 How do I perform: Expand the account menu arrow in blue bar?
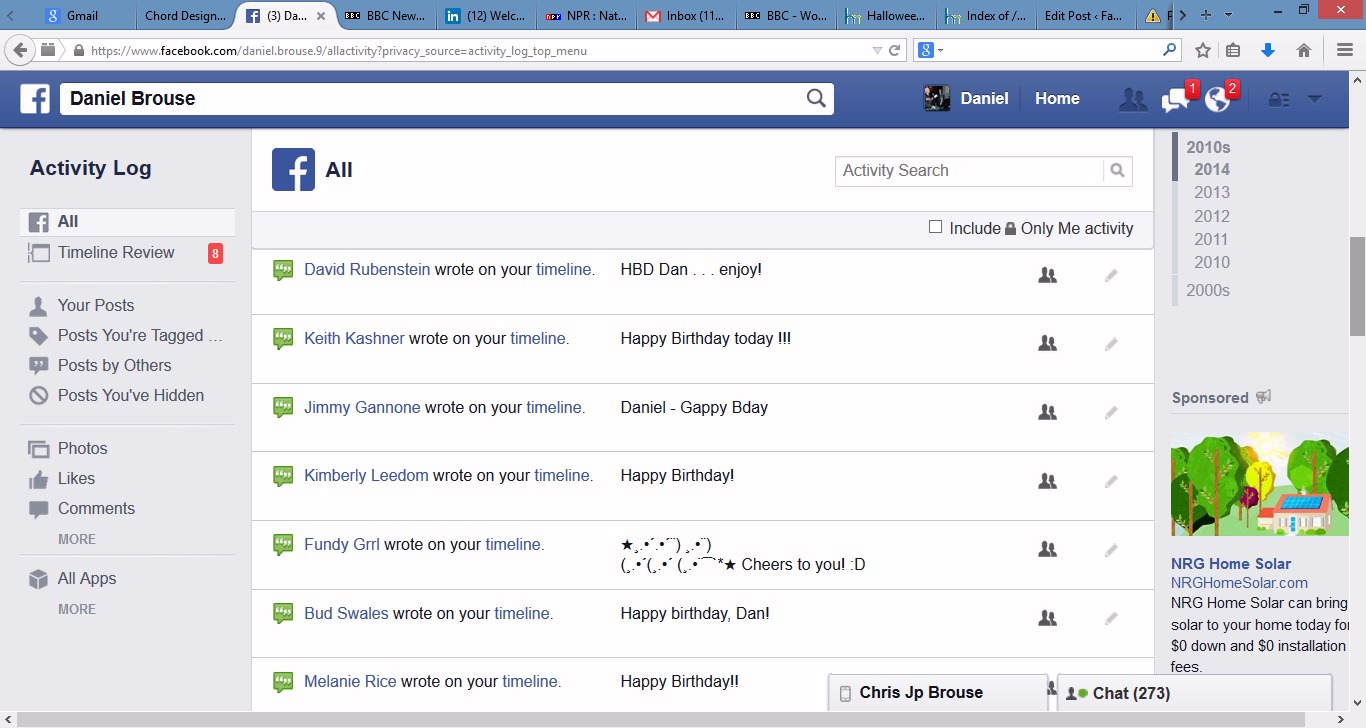click(1315, 99)
